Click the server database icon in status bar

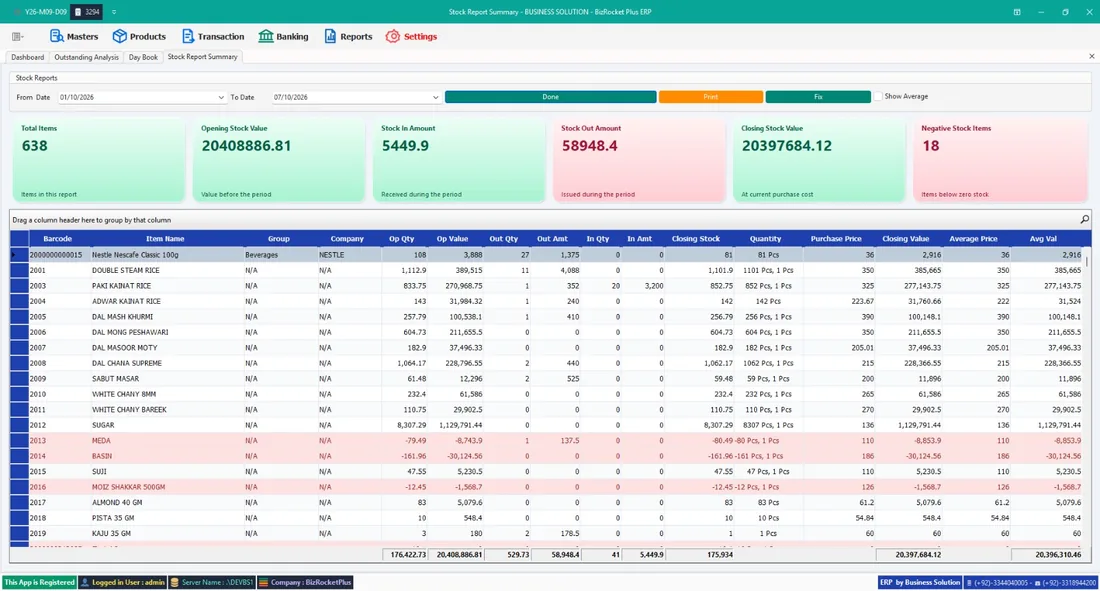tap(175, 583)
